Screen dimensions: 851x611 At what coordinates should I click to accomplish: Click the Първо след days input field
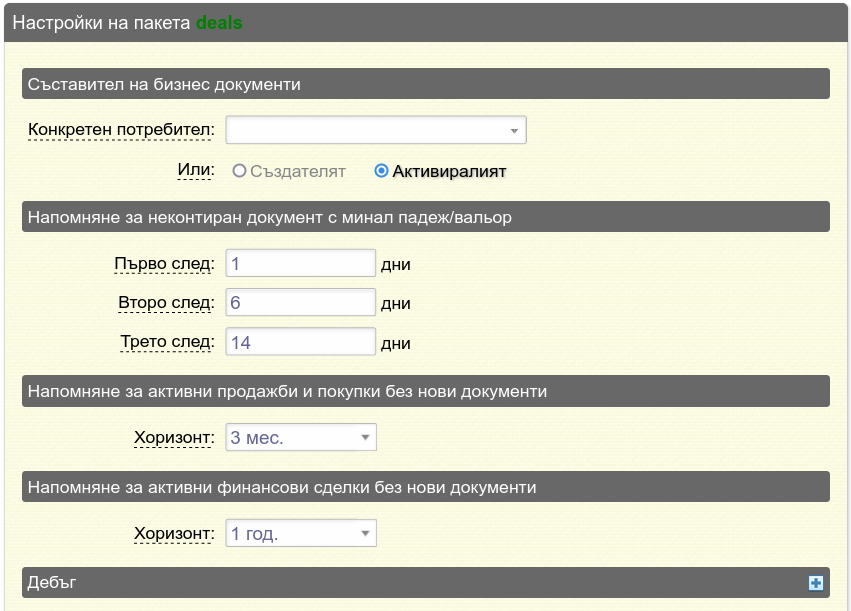pyautogui.click(x=301, y=263)
